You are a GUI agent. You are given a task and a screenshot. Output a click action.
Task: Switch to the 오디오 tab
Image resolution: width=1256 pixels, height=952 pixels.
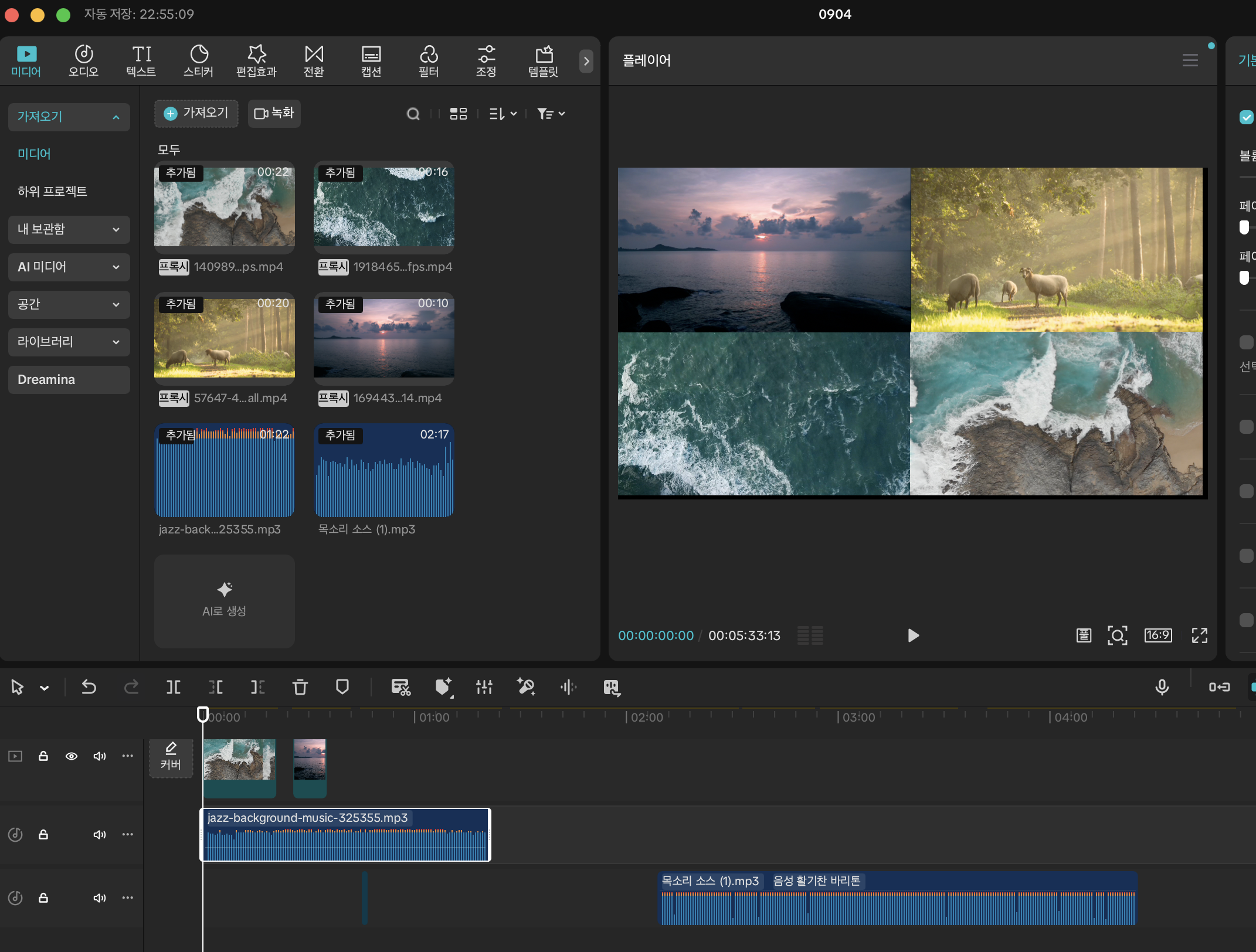pyautogui.click(x=83, y=61)
